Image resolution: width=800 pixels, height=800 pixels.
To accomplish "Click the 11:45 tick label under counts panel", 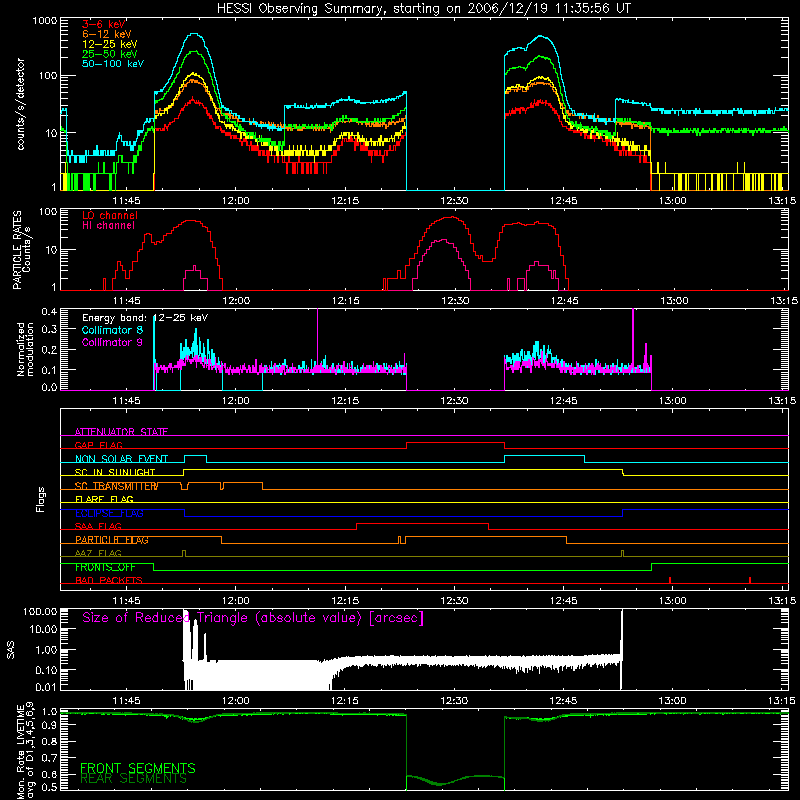I will coord(127,201).
